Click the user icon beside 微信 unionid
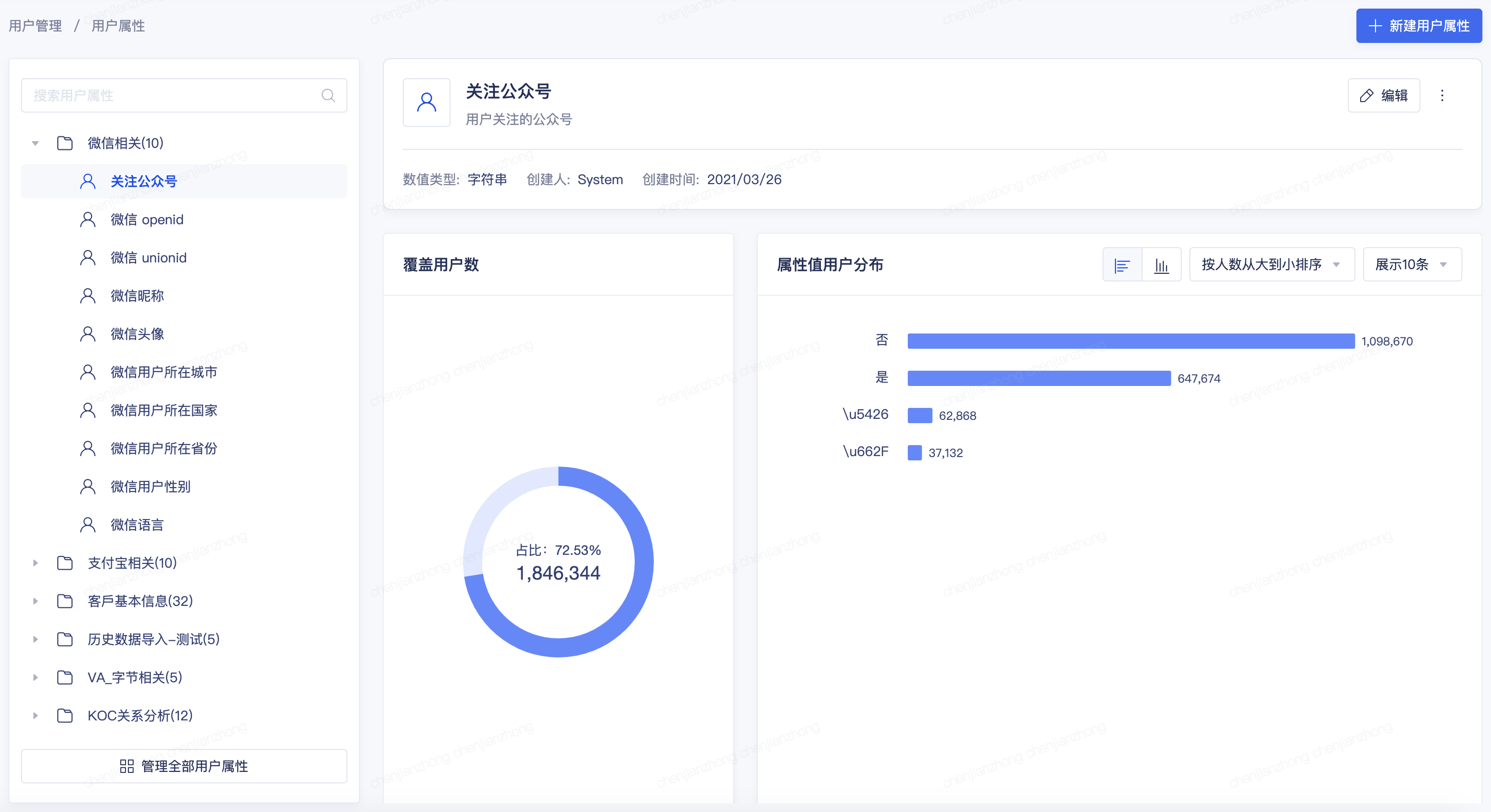Screen dimensions: 1491x812 (87, 258)
